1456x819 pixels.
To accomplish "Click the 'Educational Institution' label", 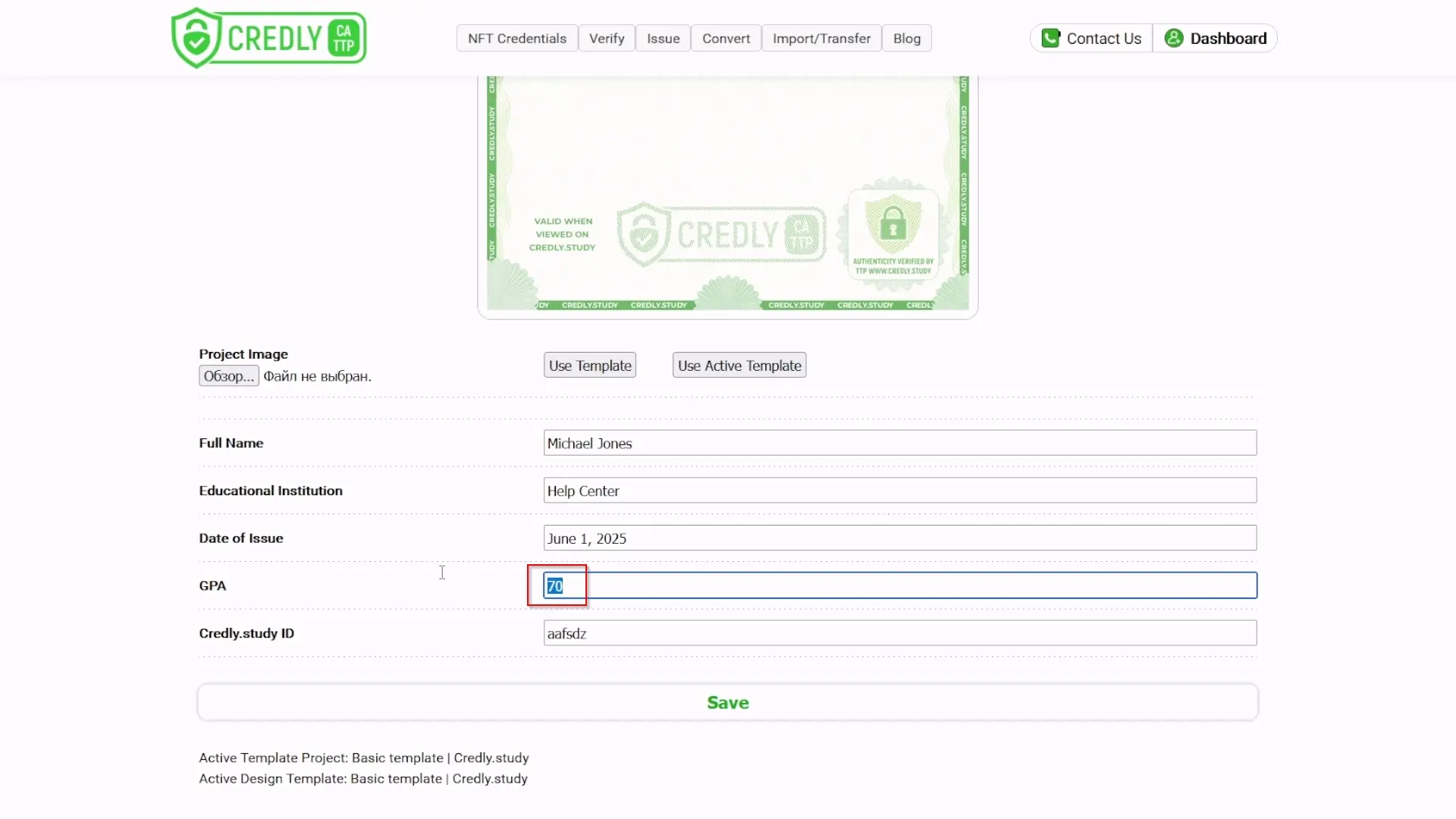I will coord(271,491).
